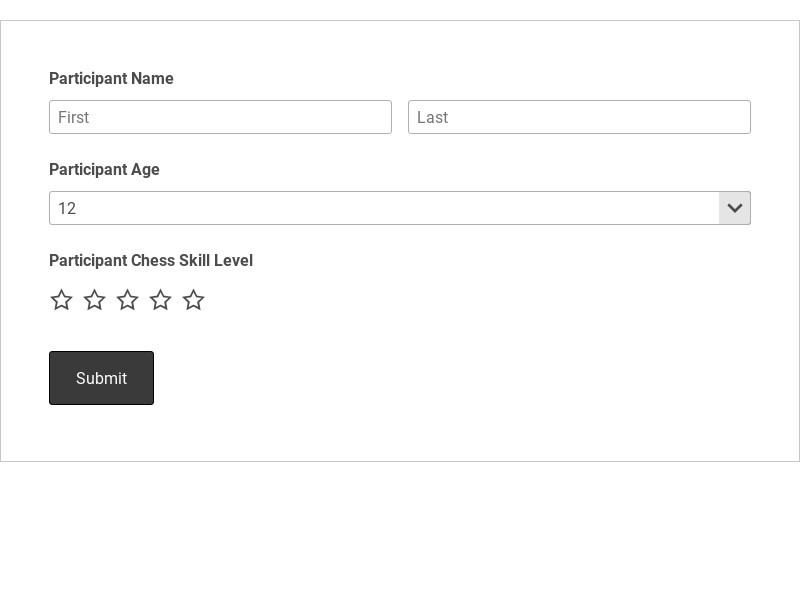Focus the Last name input field
The width and height of the screenshot is (800, 600).
(579, 117)
